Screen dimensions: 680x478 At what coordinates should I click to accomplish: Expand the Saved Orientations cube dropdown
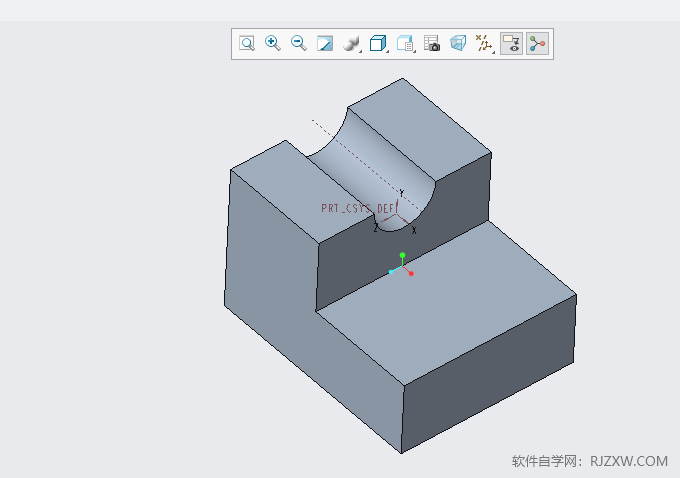(379, 43)
